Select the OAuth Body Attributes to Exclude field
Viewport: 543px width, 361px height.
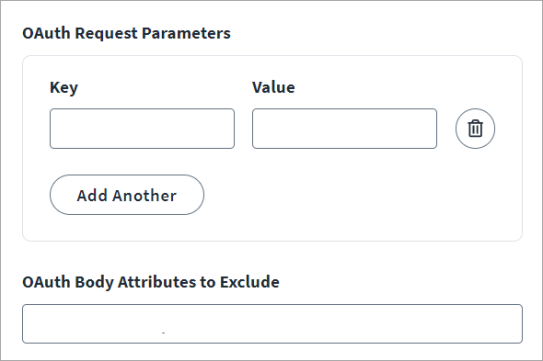(x=272, y=324)
